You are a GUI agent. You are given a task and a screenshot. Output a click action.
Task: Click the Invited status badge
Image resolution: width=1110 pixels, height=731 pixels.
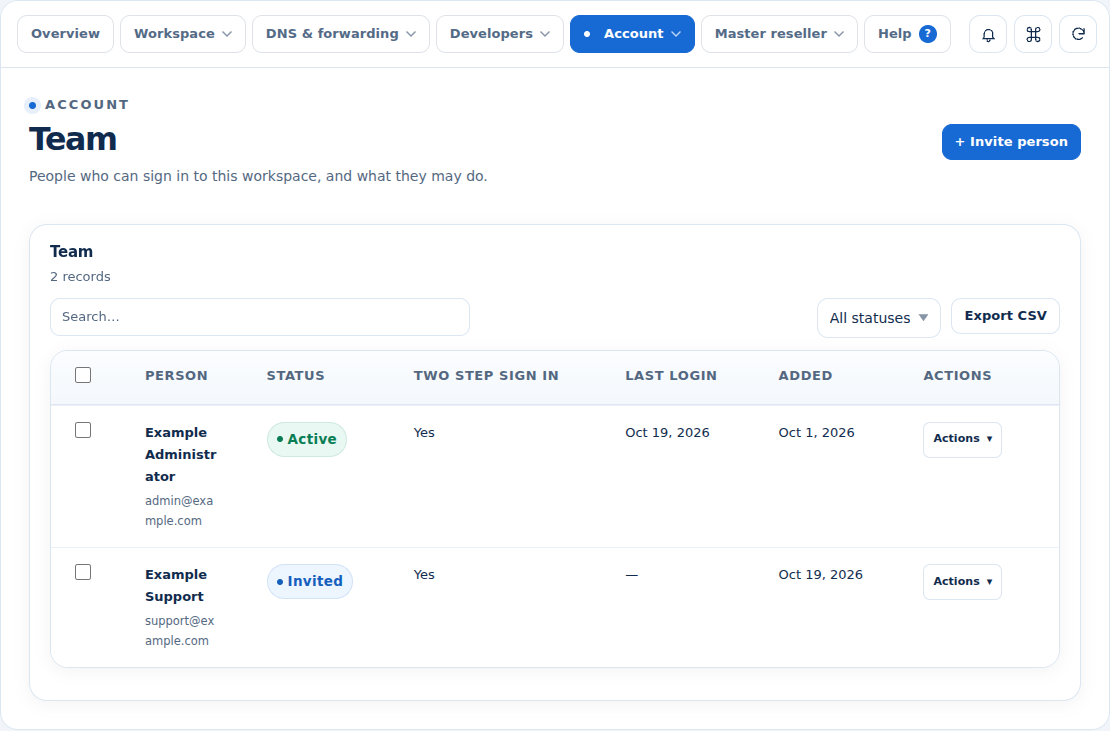309,582
